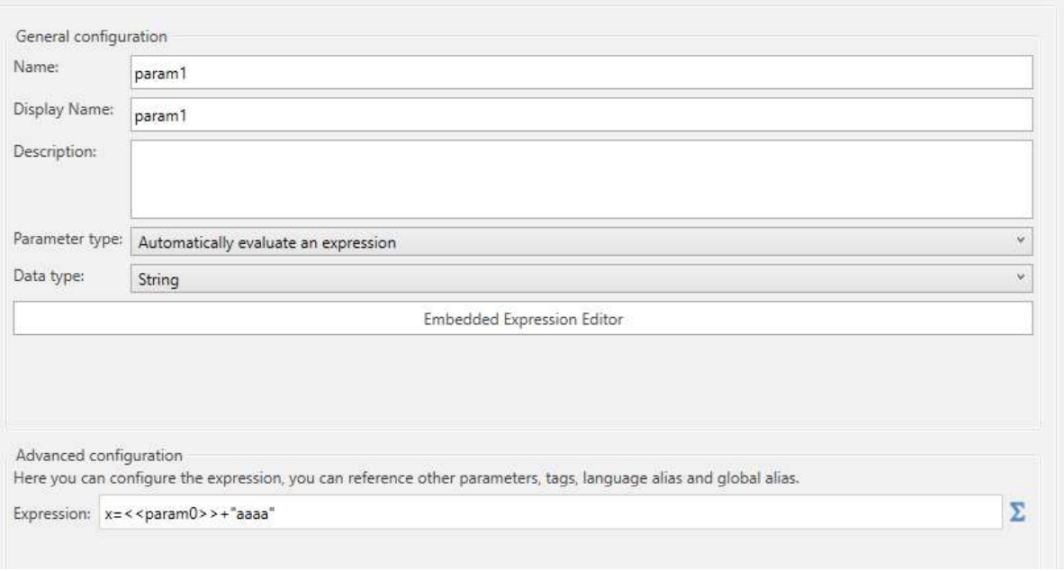
Task: Select the General configuration group heading
Action: 91,37
